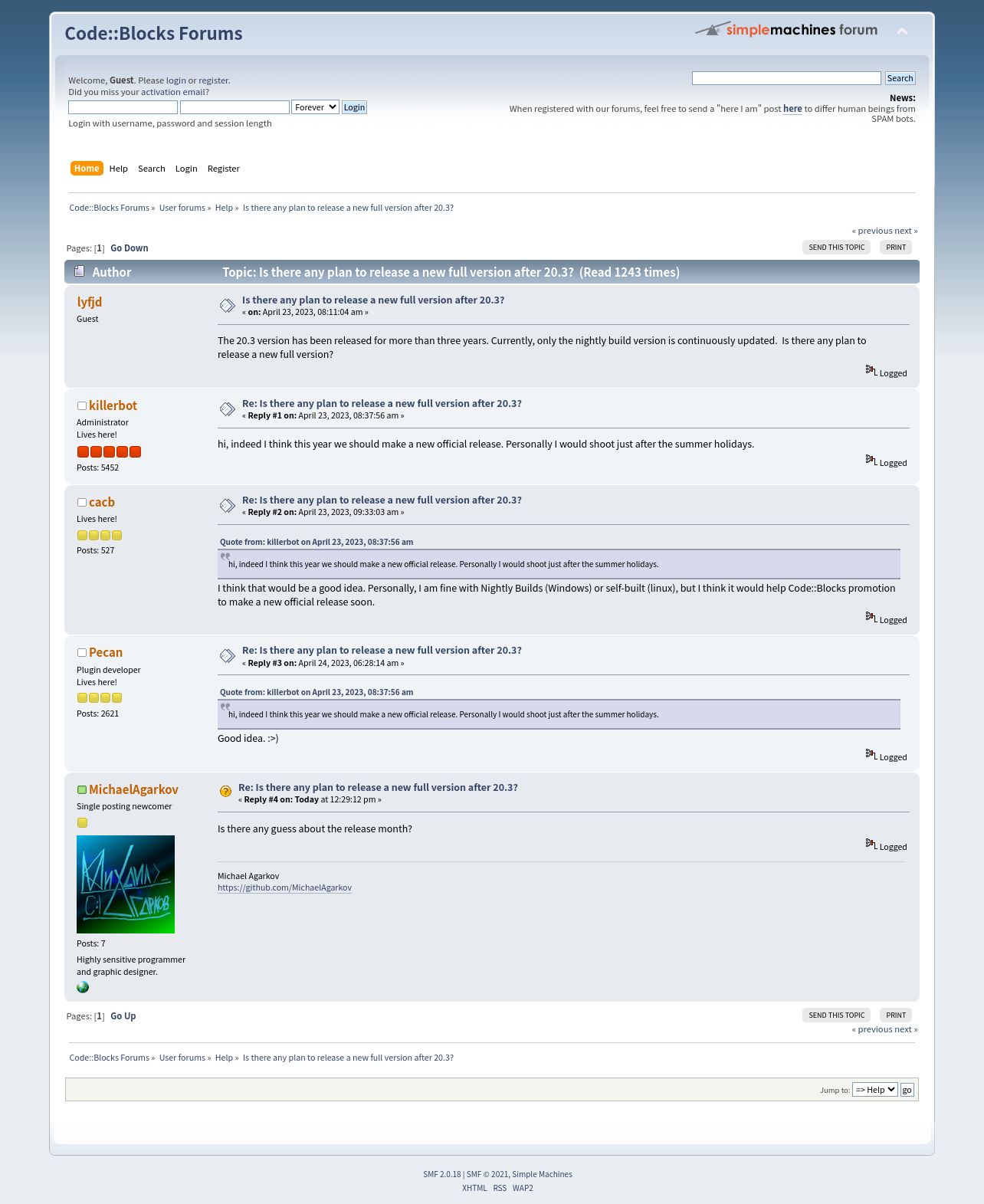Open the Search menu item
The image size is (984, 1204).
click(152, 169)
